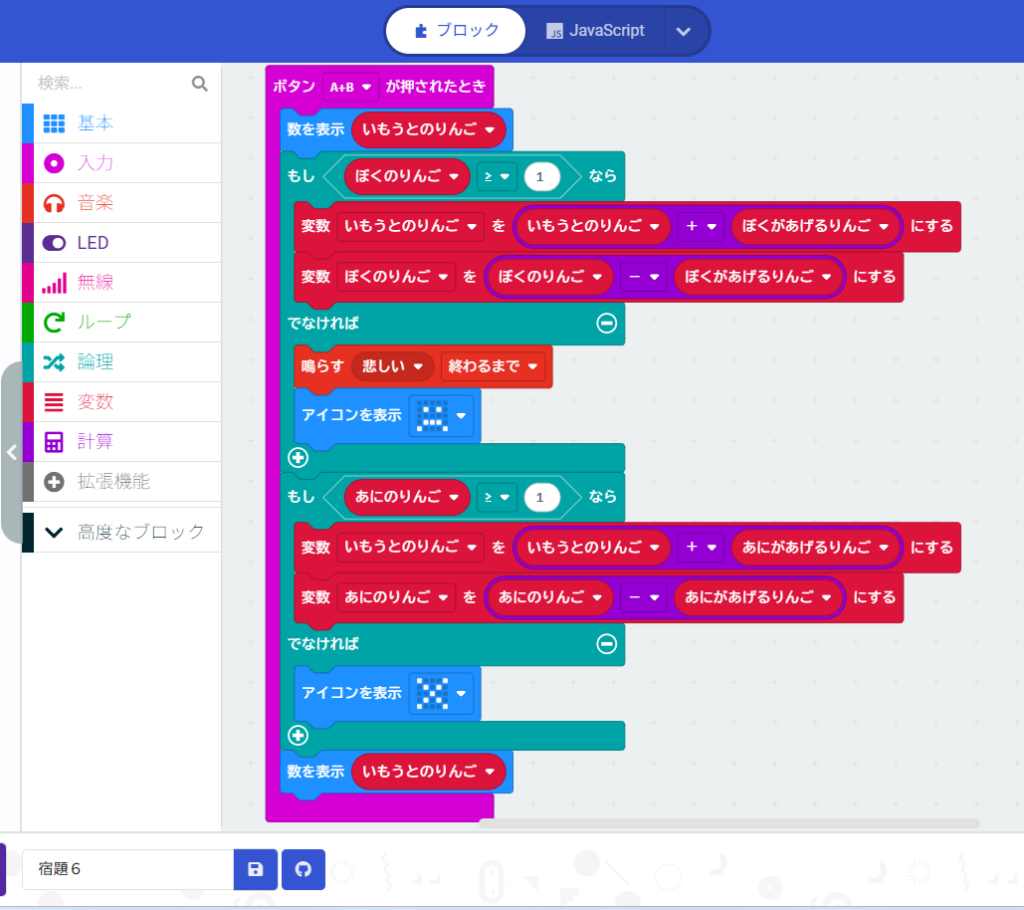Switch to ブロック editor tab

point(456,31)
